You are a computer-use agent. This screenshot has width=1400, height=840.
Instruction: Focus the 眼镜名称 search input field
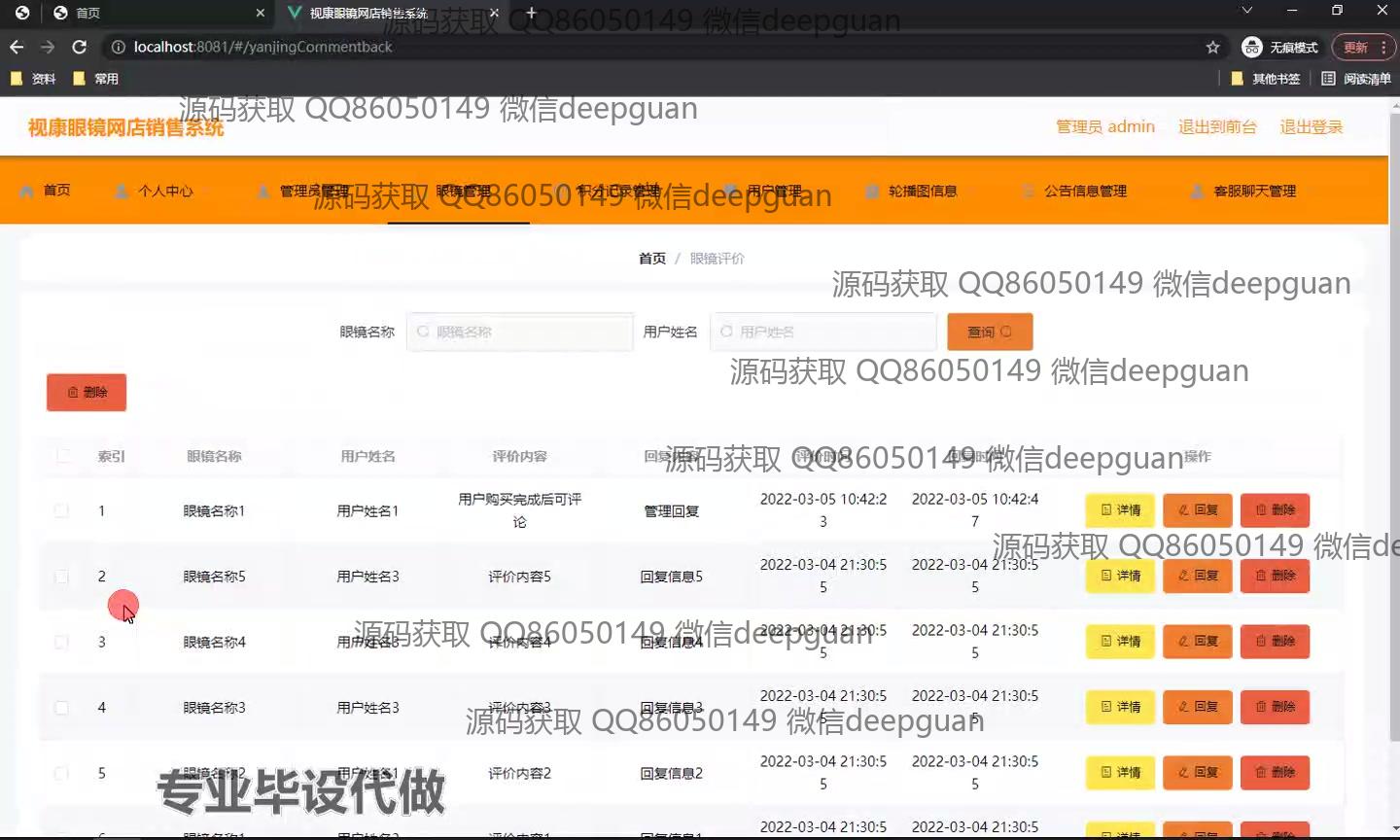(x=520, y=332)
